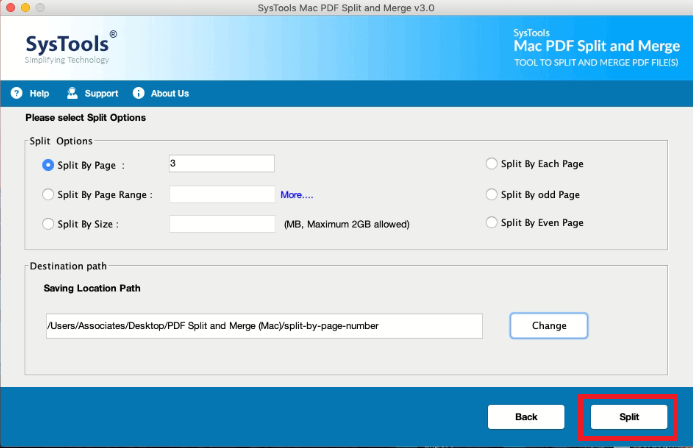Click the Saving Location Path label

click(92, 288)
